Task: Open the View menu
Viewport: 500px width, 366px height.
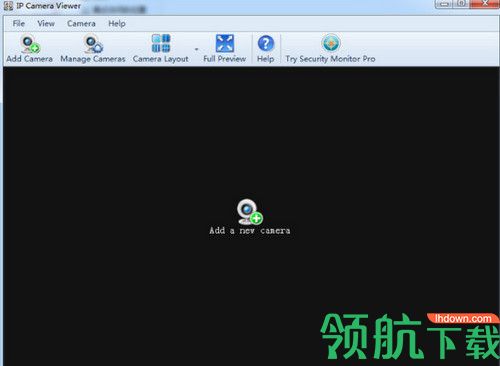Action: point(46,23)
